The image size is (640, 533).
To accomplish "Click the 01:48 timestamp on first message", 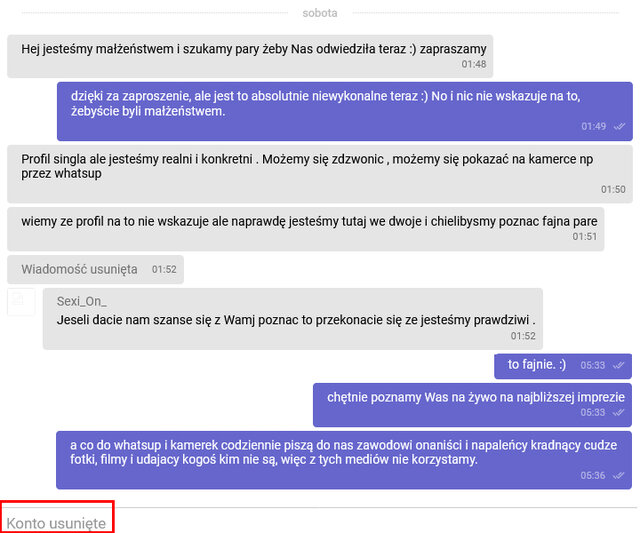I will click(474, 64).
